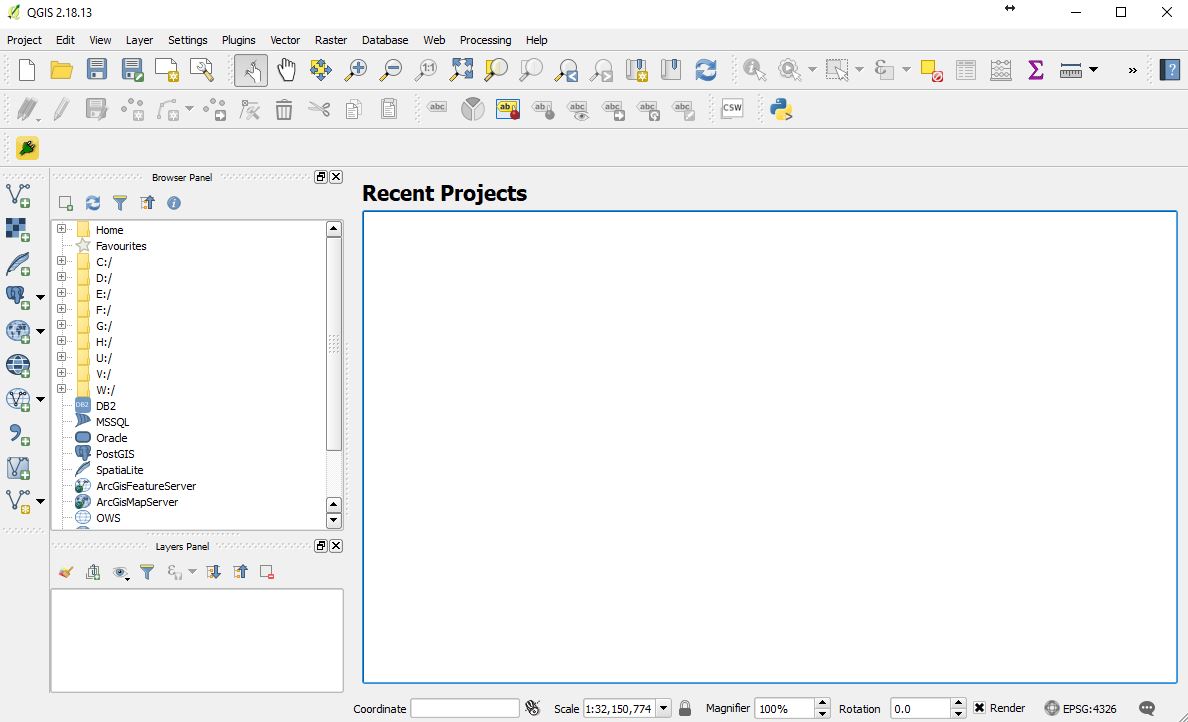The width and height of the screenshot is (1188, 722).
Task: Close the Layers Panel
Action: coord(336,545)
